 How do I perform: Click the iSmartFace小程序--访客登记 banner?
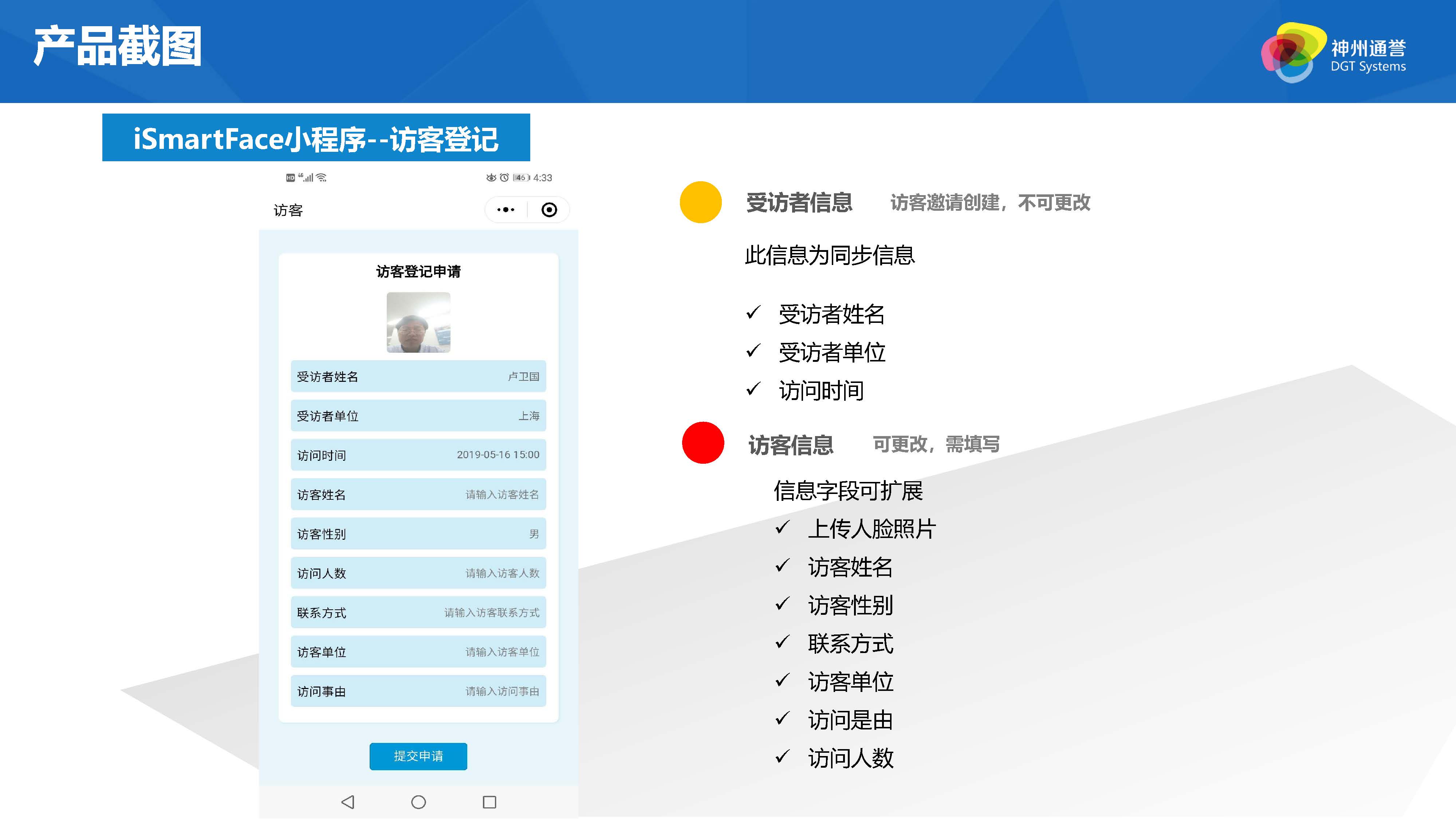click(316, 137)
